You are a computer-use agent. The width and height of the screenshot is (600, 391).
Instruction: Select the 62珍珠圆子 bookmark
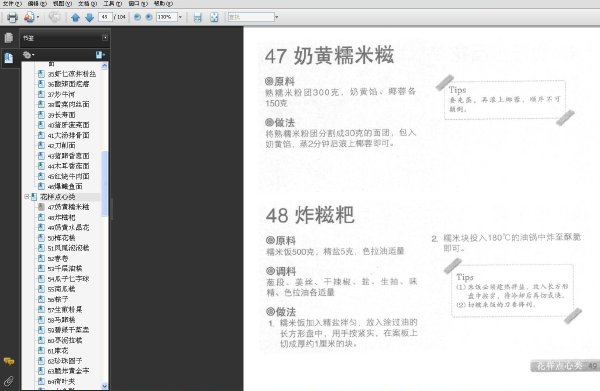click(x=65, y=361)
